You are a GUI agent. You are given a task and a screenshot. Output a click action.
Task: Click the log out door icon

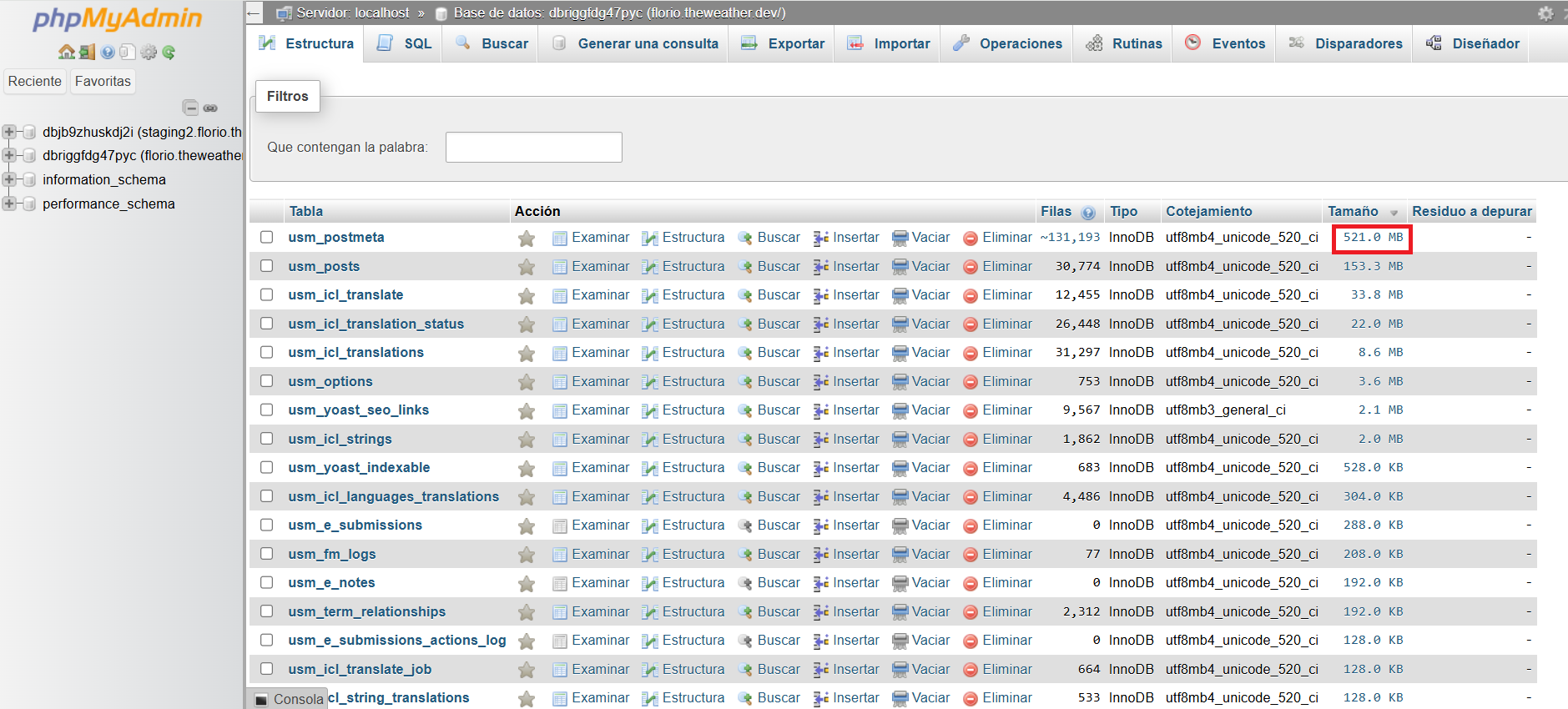(87, 53)
